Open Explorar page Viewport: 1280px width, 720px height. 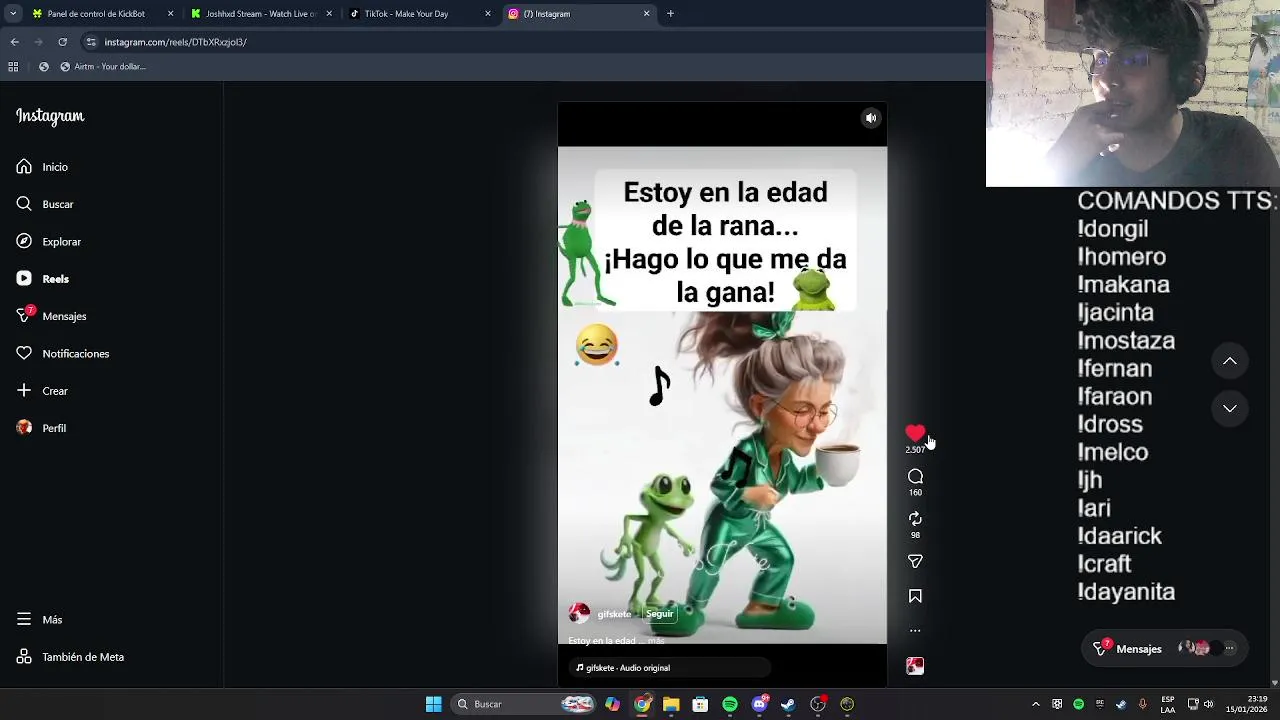pyautogui.click(x=48, y=242)
